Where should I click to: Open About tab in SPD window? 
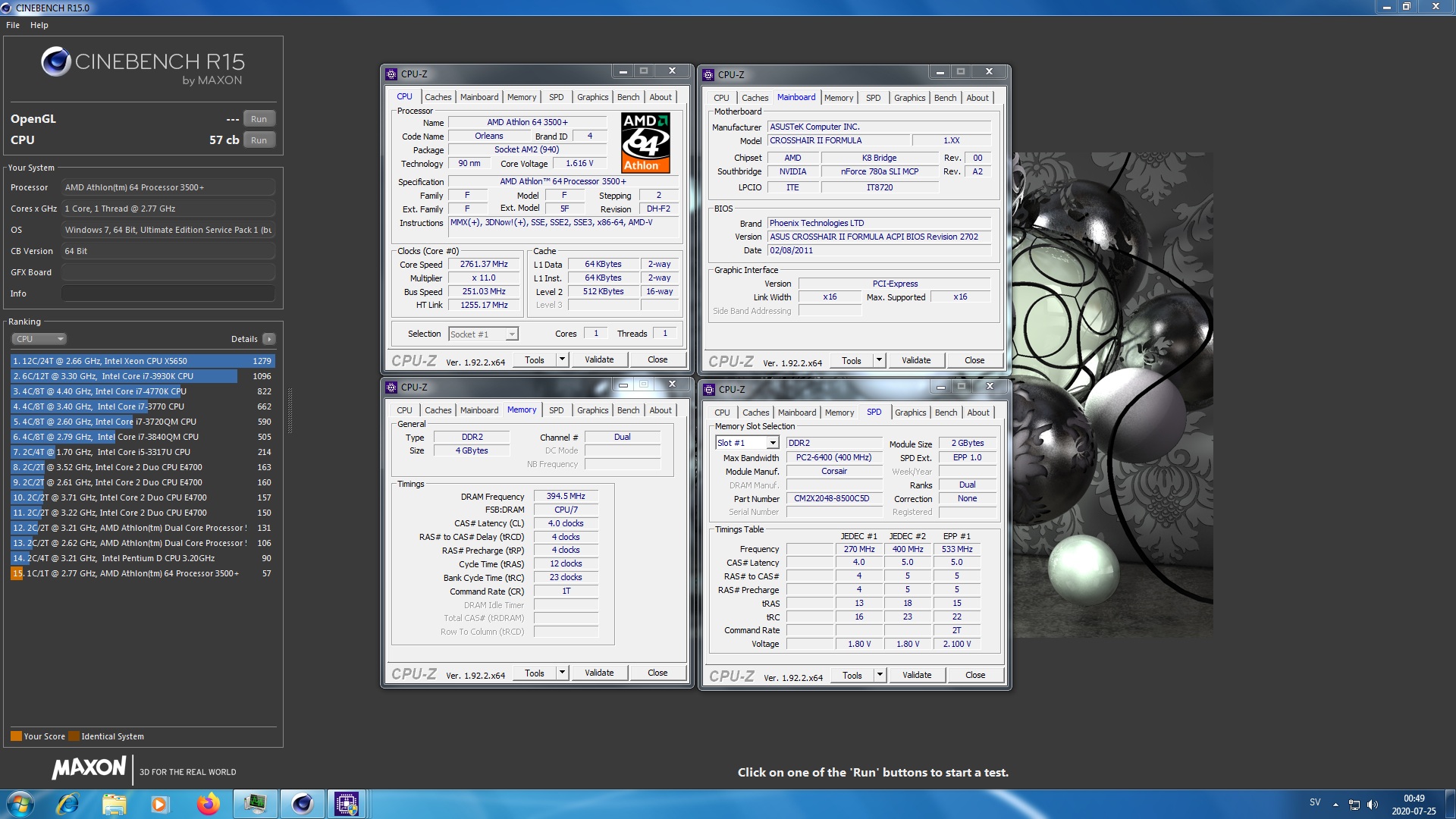tap(978, 413)
